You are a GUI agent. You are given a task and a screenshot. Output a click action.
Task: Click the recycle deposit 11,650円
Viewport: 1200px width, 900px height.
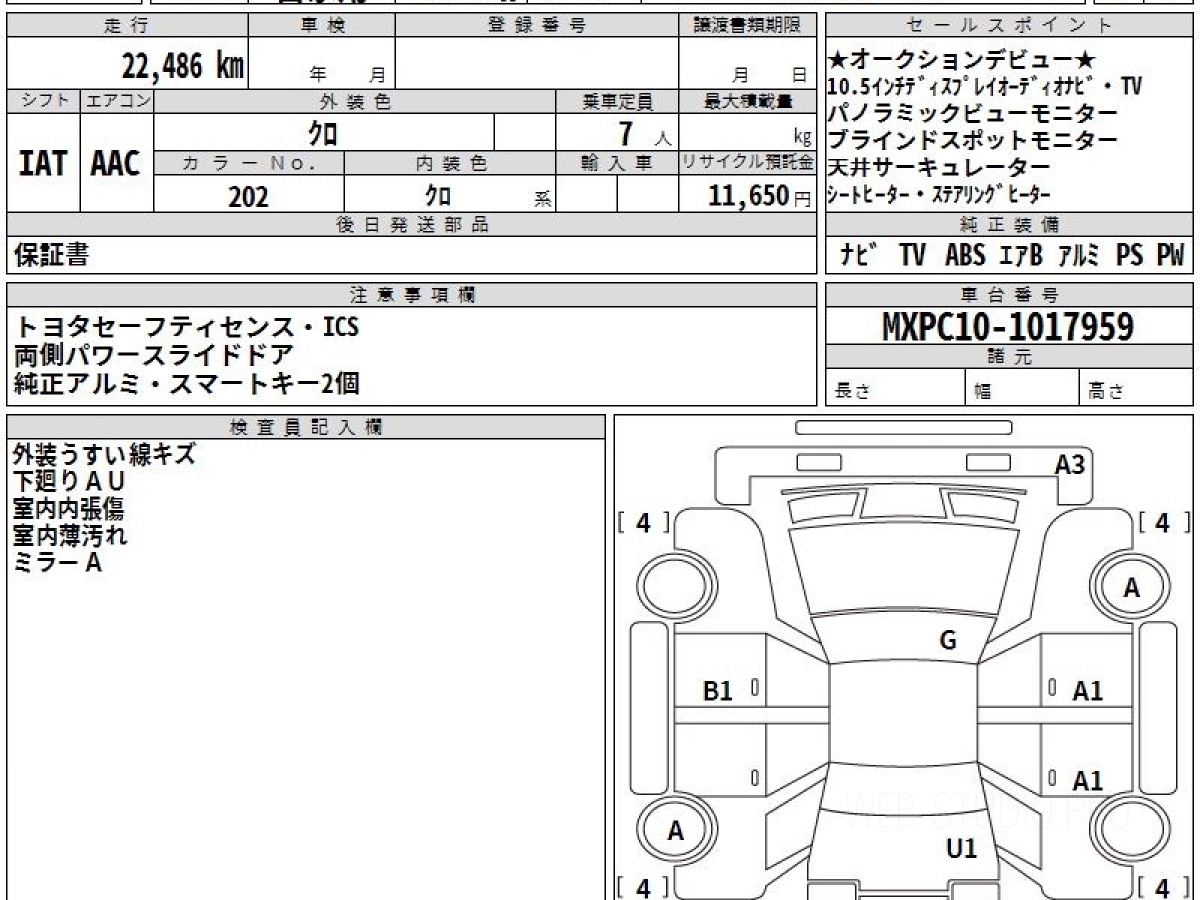(759, 196)
